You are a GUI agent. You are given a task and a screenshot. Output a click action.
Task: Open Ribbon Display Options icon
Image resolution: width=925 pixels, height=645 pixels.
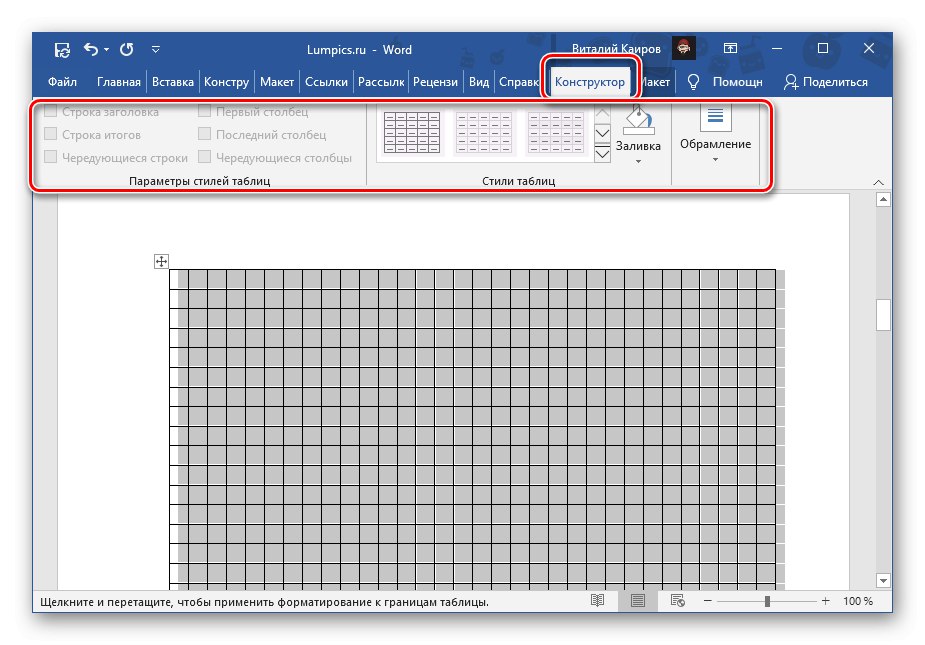730,48
